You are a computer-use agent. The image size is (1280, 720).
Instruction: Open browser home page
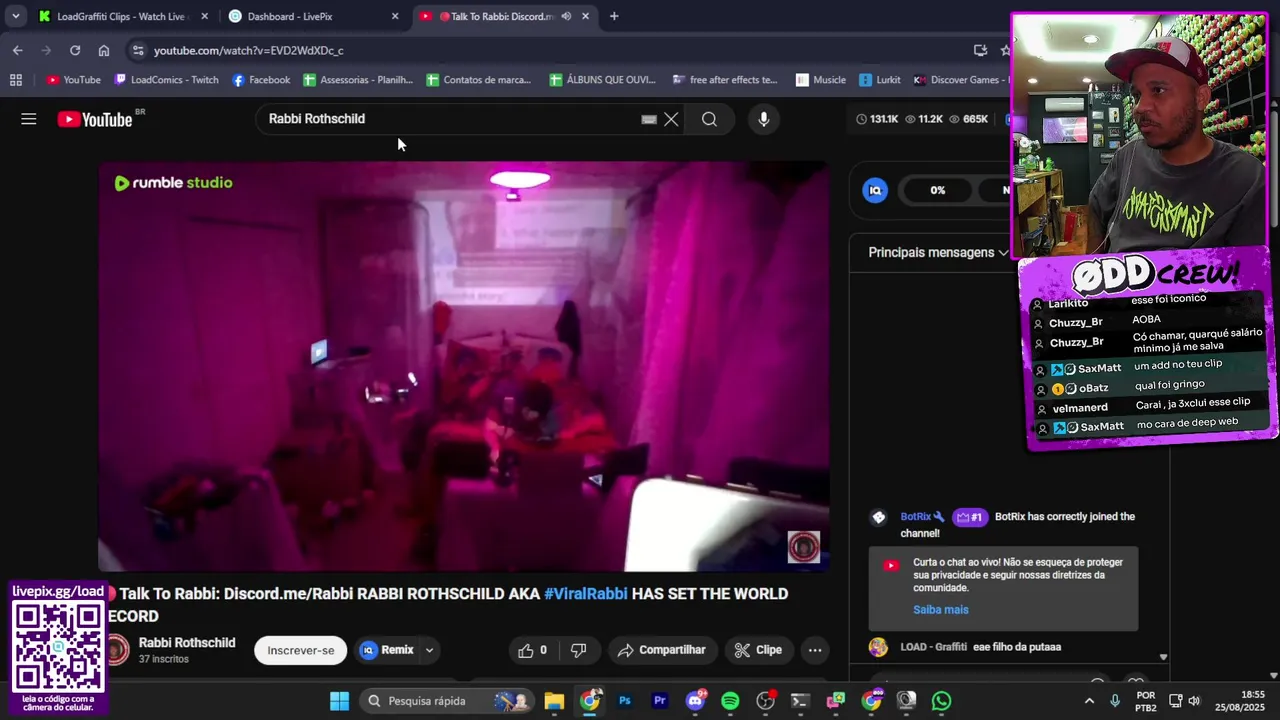104,50
